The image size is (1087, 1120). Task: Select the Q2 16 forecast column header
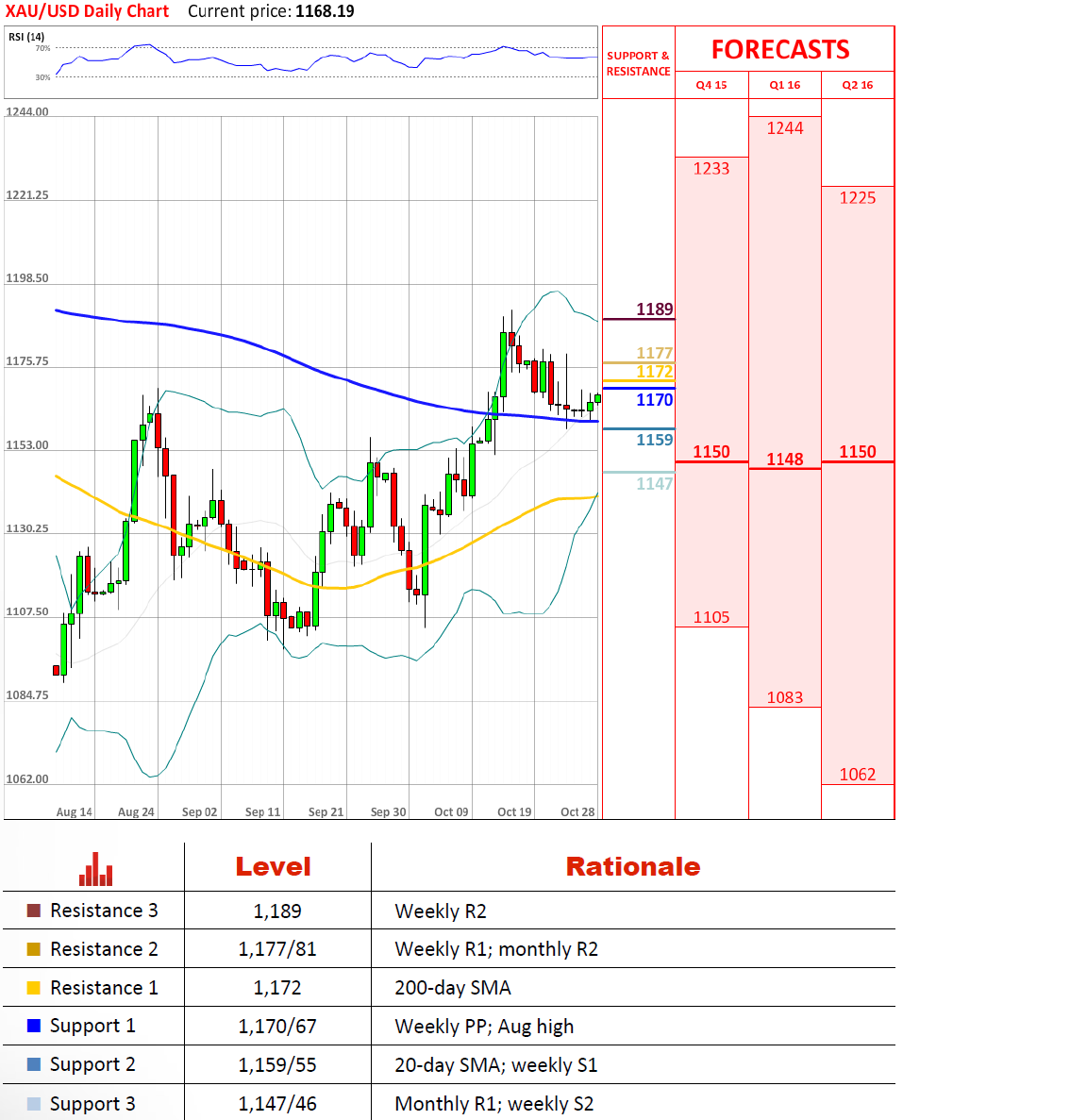pyautogui.click(x=858, y=85)
